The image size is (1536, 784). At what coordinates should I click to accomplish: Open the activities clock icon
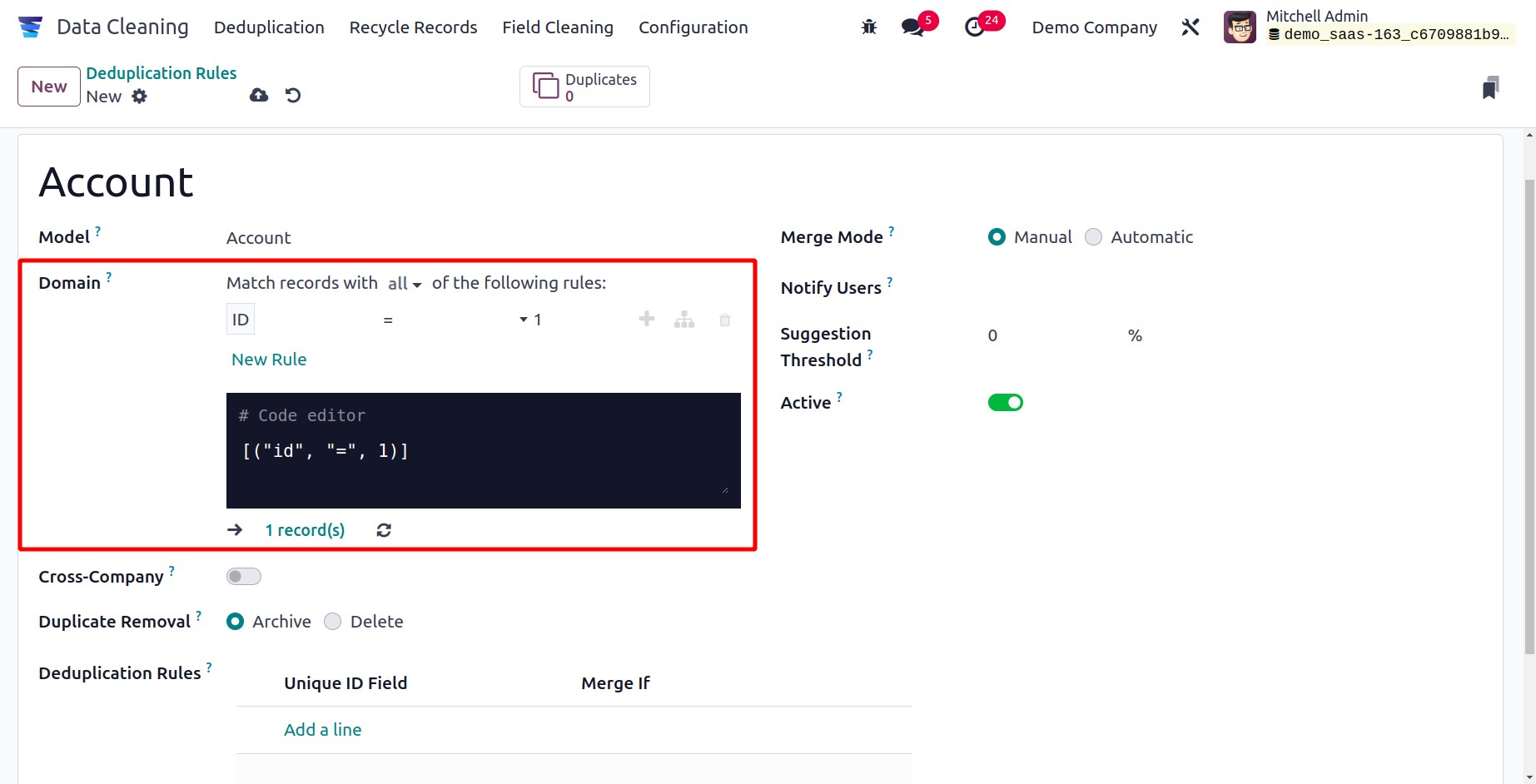(x=974, y=27)
